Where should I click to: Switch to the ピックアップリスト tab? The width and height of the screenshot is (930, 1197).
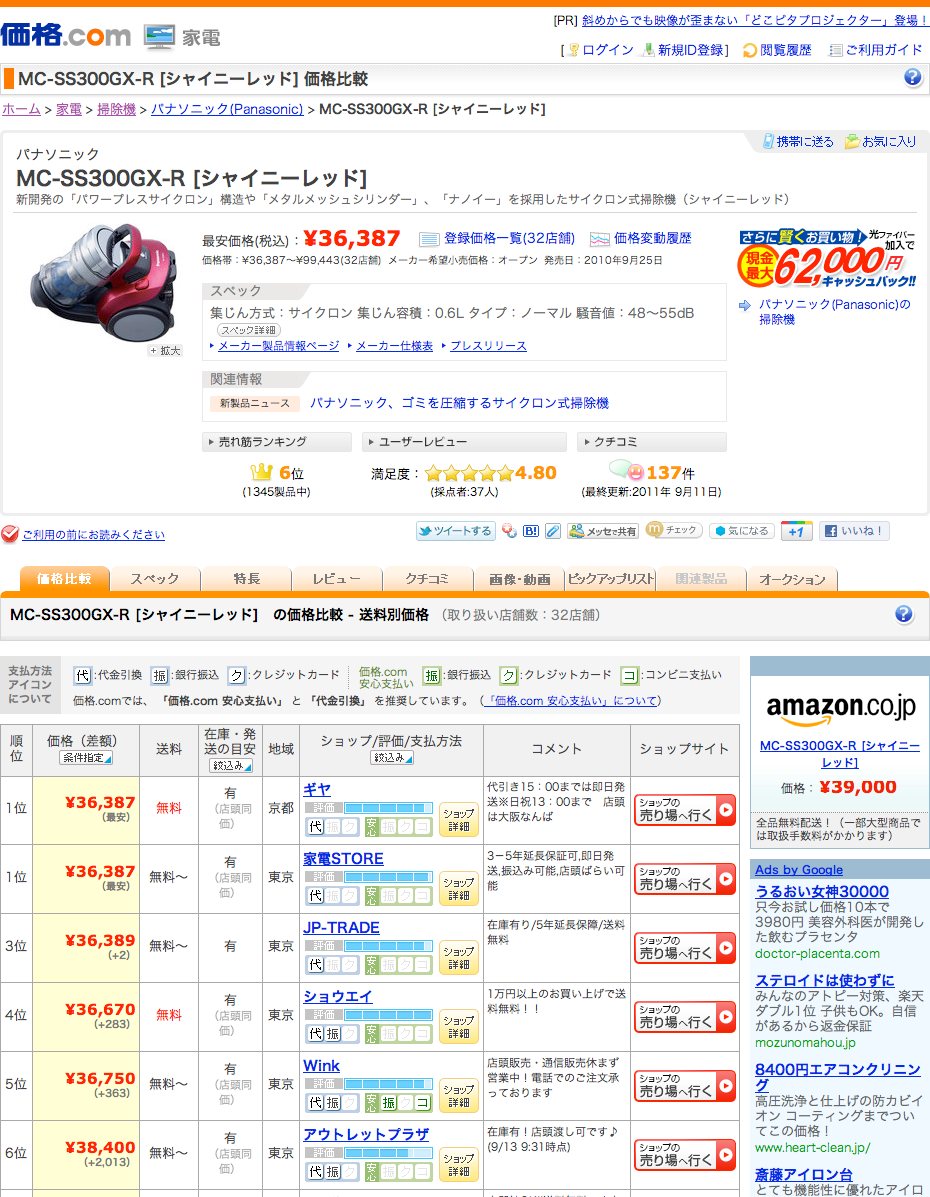pos(610,579)
